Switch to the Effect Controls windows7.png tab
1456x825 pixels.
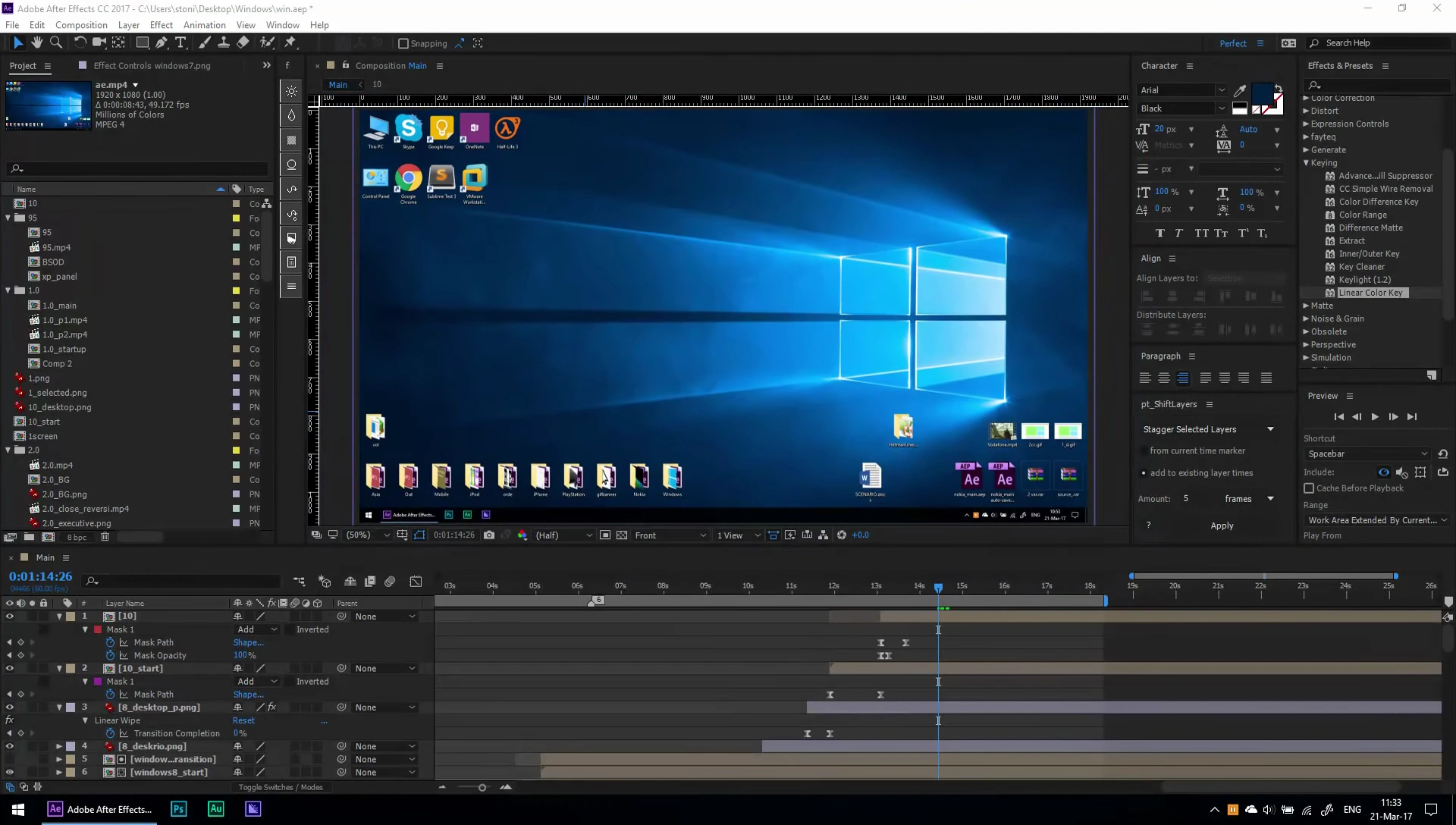[151, 66]
